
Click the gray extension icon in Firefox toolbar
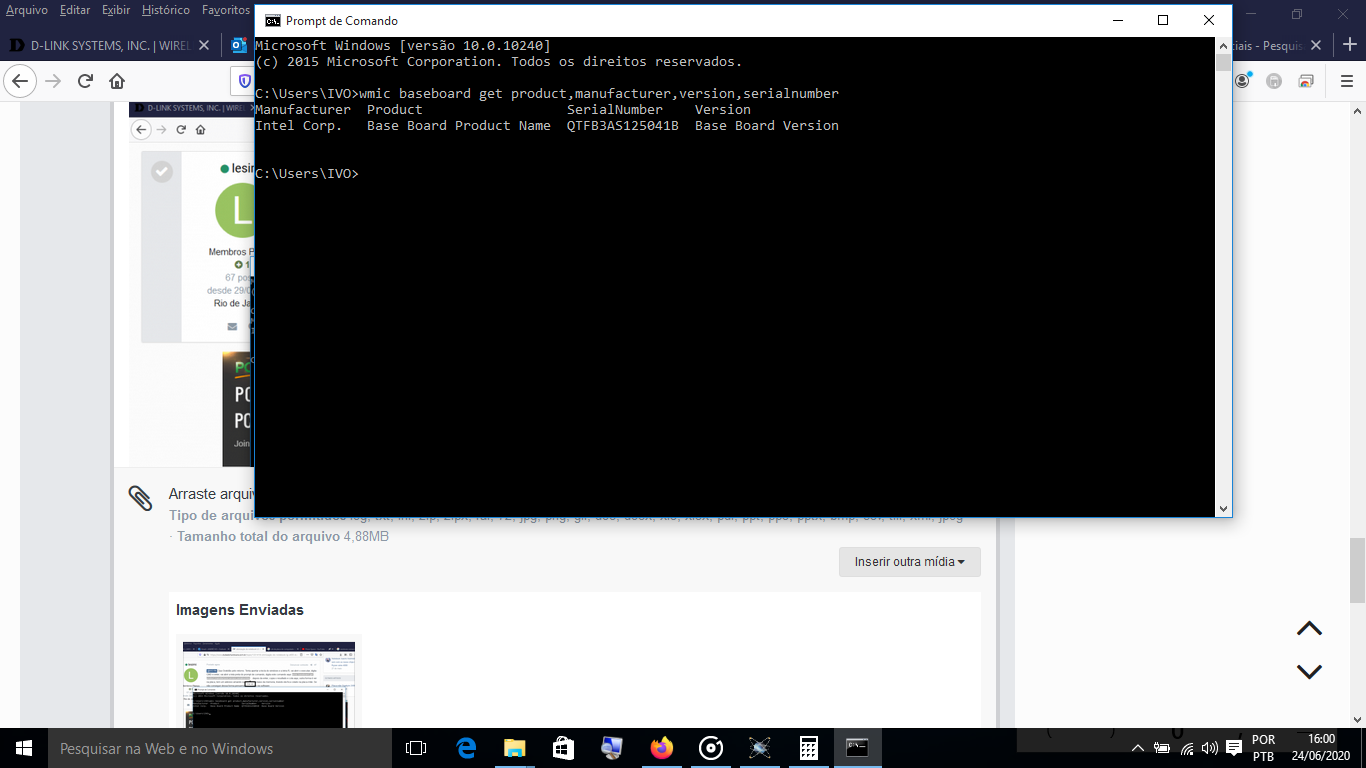click(x=1274, y=81)
